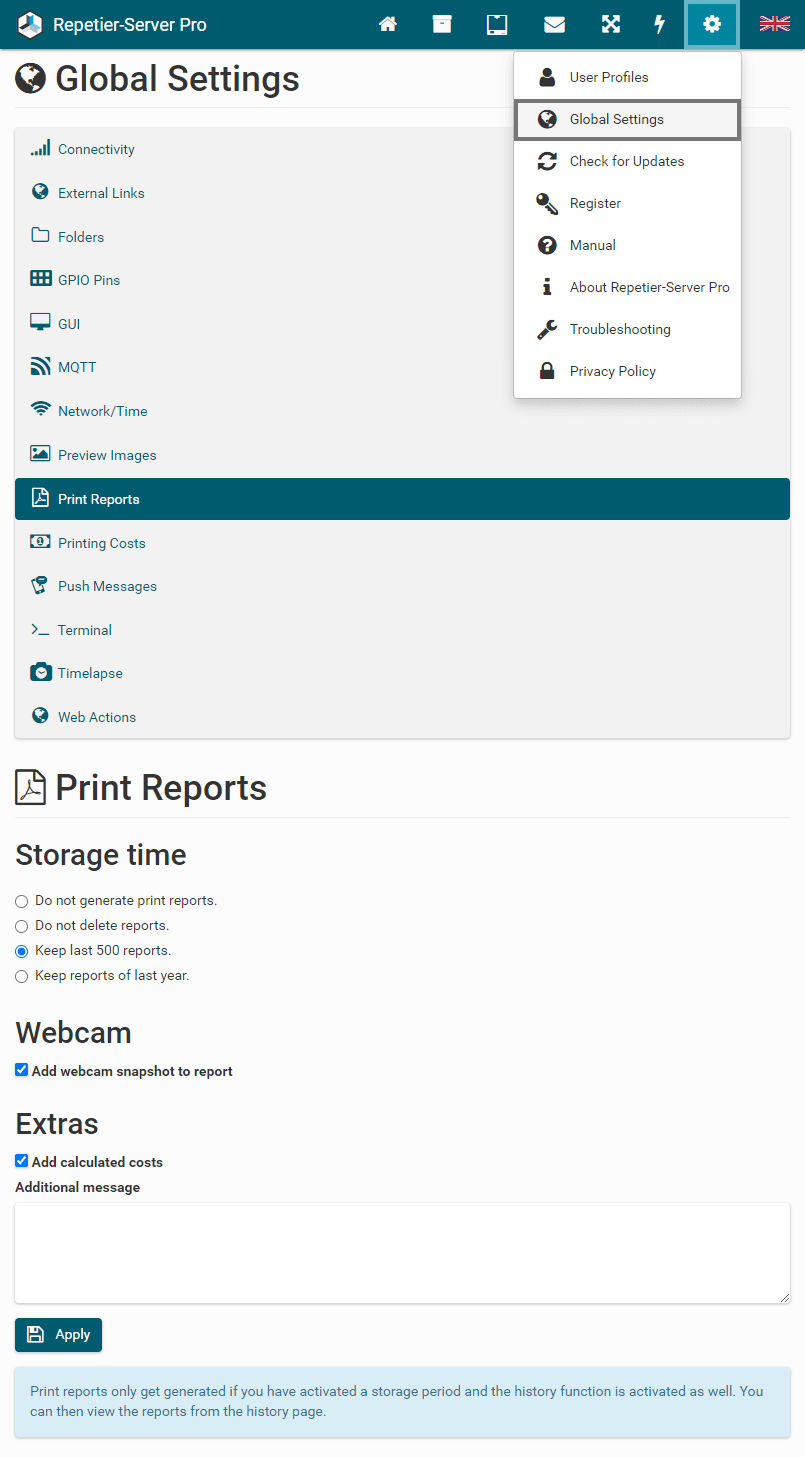This screenshot has height=1457, width=805.
Task: Select Check for Updates menu entry
Action: (x=626, y=161)
